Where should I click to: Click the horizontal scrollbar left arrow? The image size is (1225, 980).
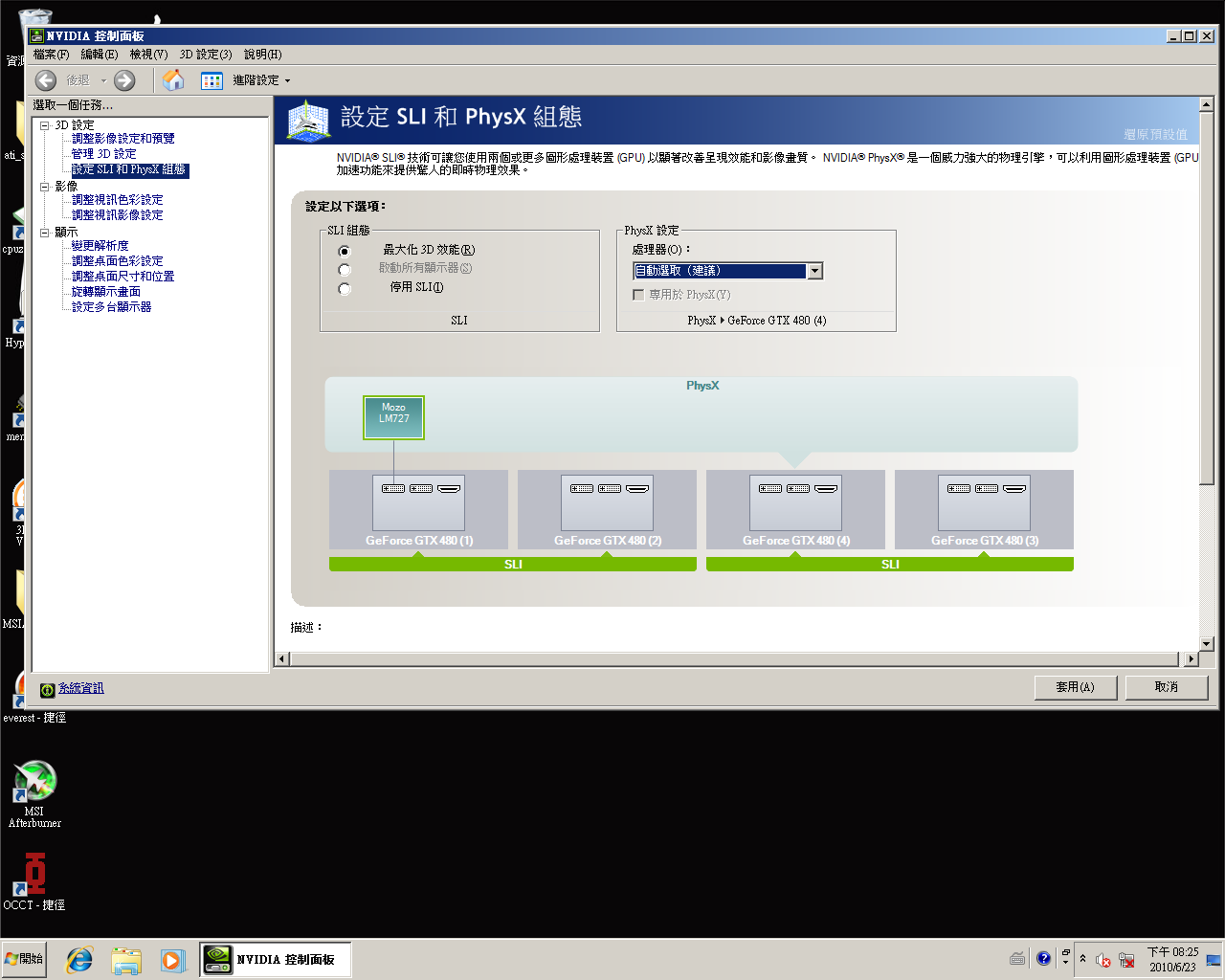pyautogui.click(x=281, y=658)
